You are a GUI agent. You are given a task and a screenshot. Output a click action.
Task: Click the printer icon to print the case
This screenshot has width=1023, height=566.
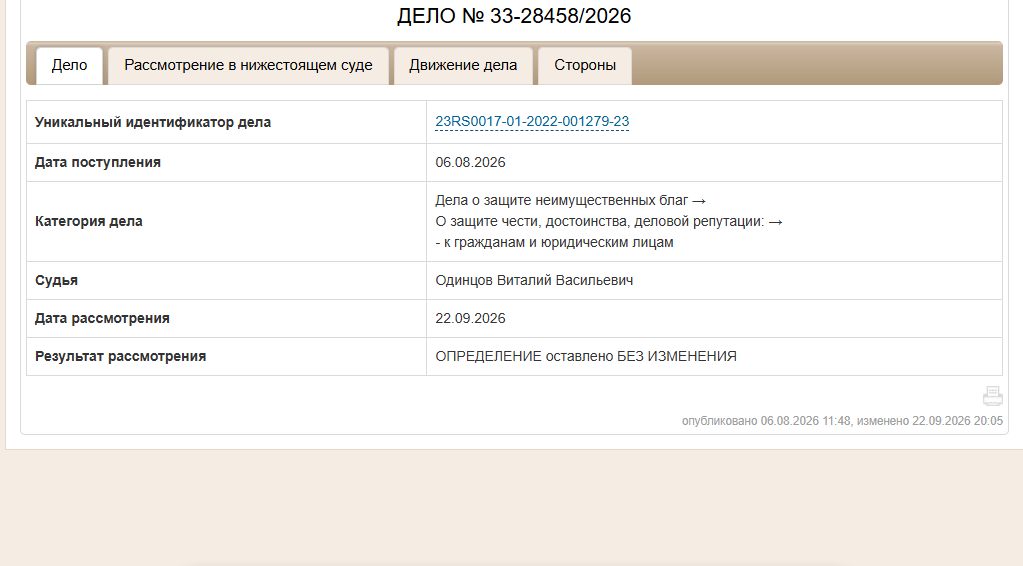point(992,396)
